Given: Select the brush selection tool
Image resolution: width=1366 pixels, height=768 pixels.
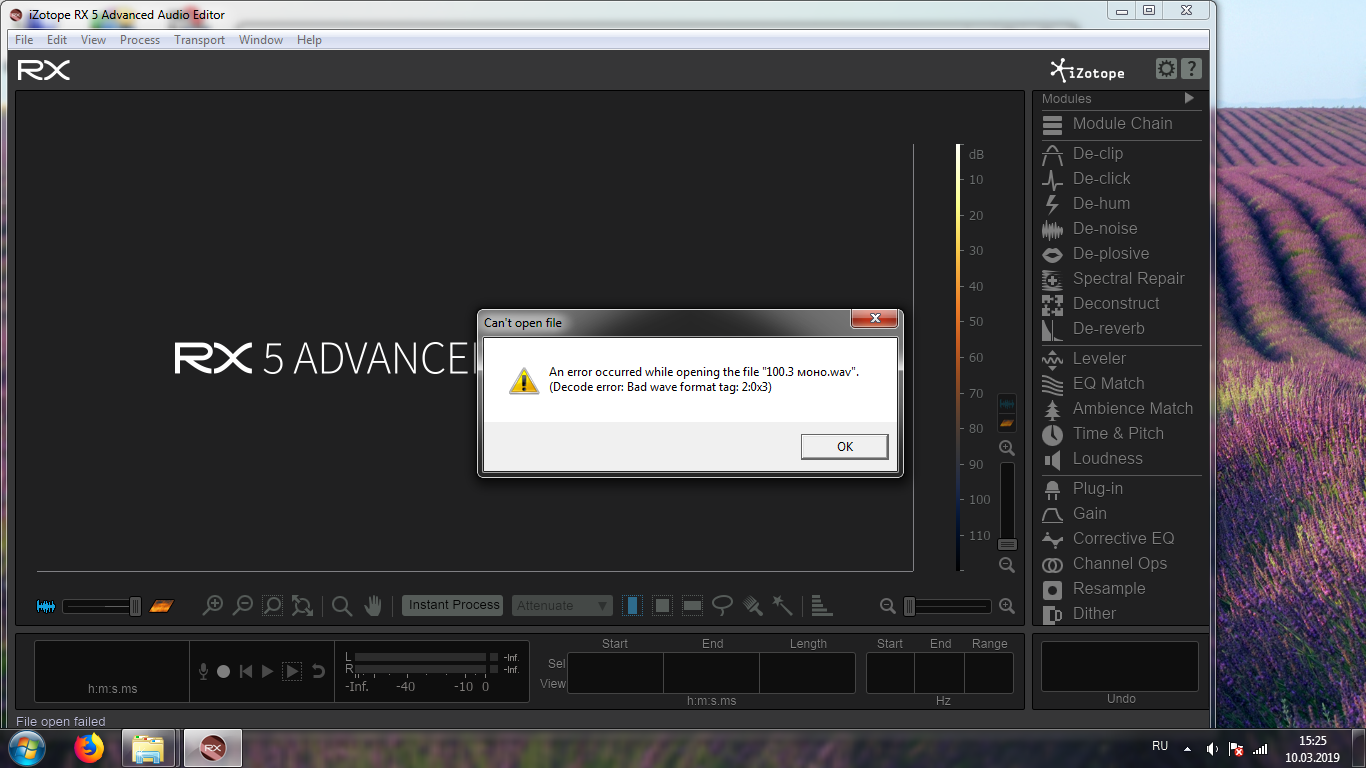Looking at the screenshot, I should click(x=753, y=606).
